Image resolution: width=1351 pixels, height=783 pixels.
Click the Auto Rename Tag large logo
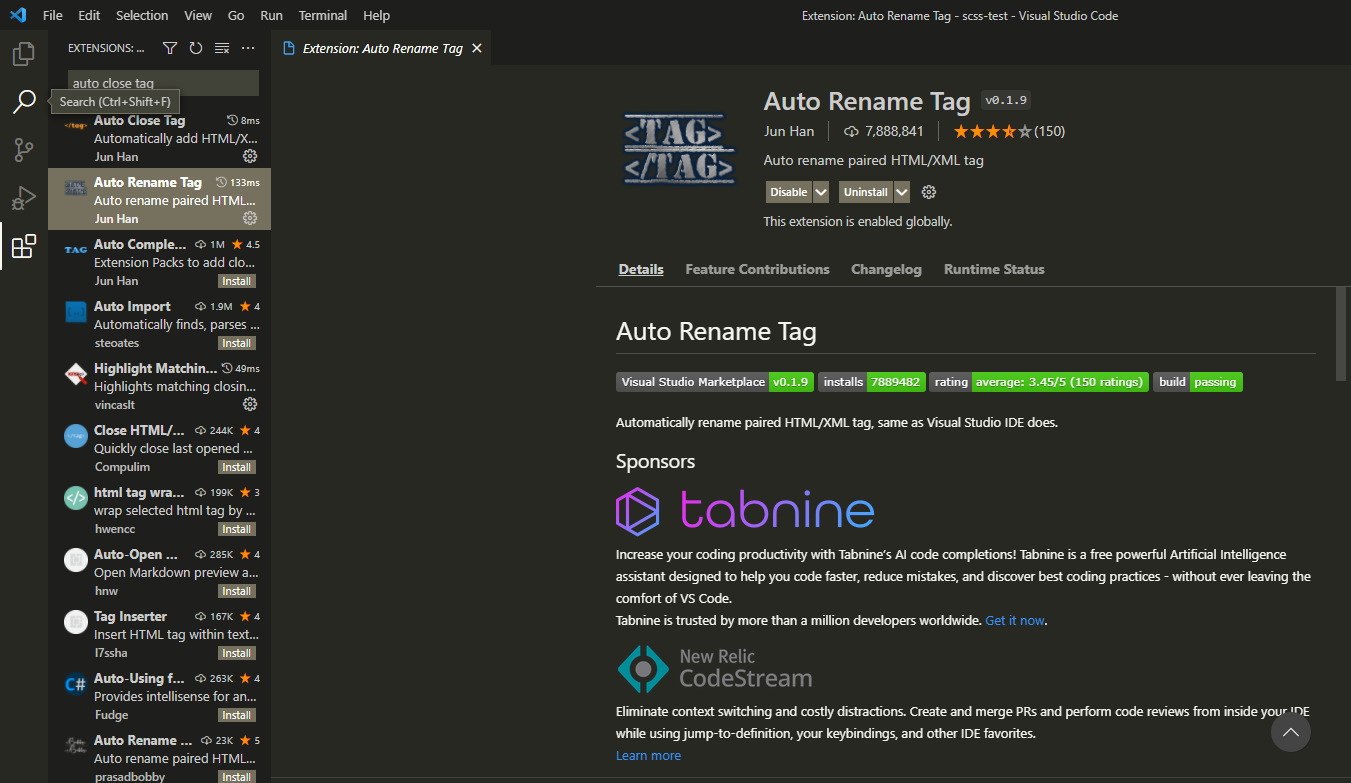point(679,149)
